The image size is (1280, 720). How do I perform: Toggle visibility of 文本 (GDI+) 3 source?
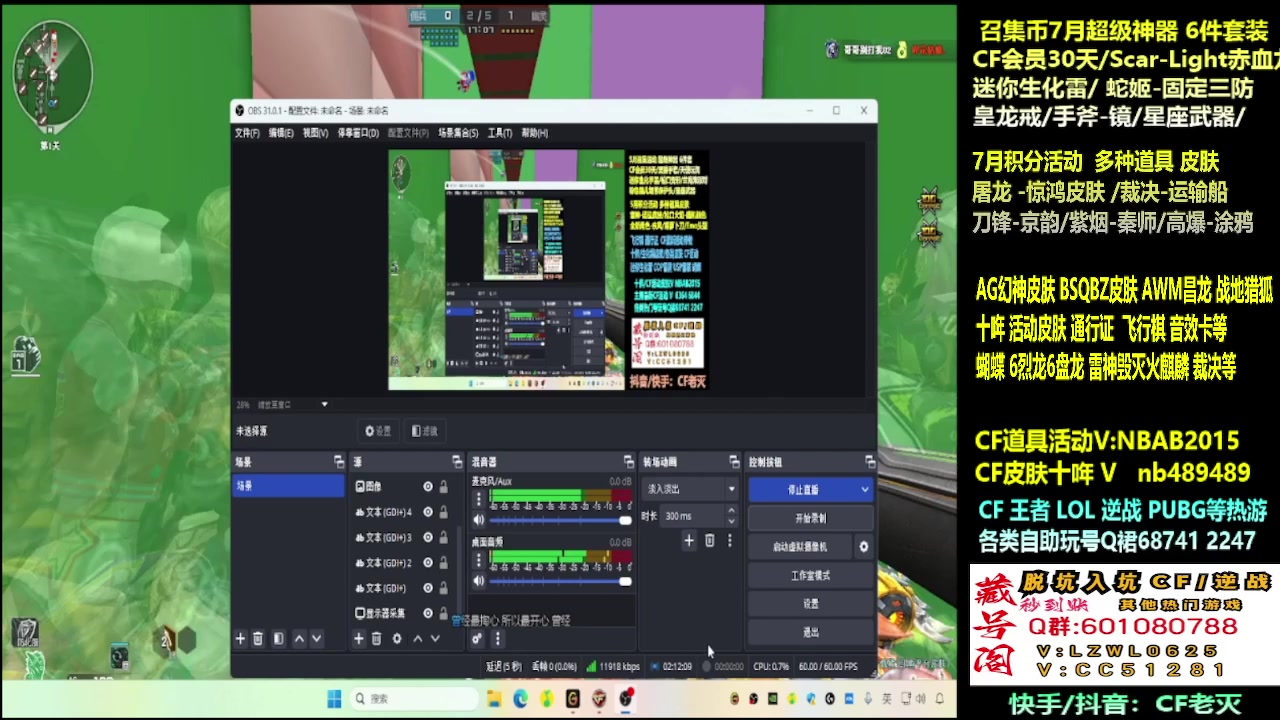pos(427,537)
